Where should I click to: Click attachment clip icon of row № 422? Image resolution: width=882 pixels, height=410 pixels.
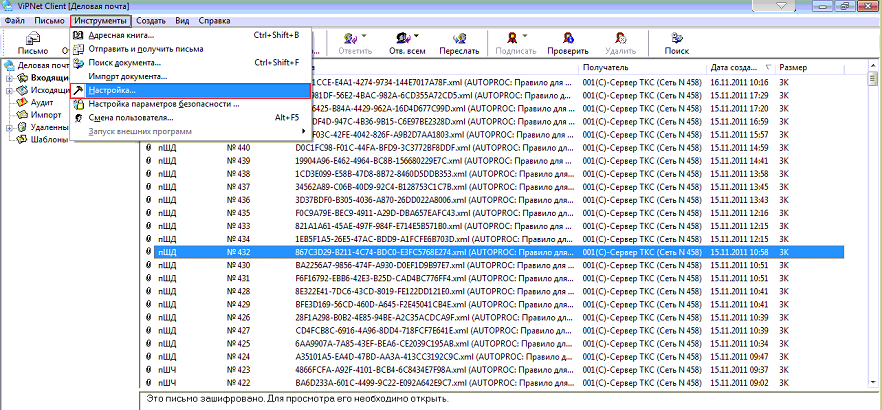click(x=148, y=382)
